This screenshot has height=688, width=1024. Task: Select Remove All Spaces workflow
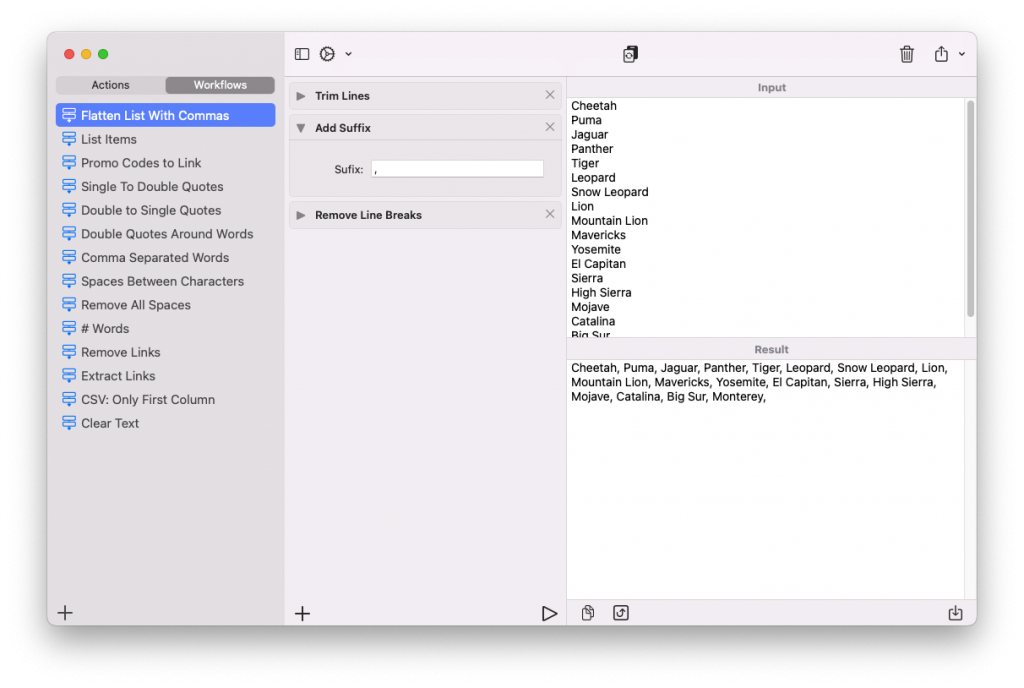click(x=165, y=305)
